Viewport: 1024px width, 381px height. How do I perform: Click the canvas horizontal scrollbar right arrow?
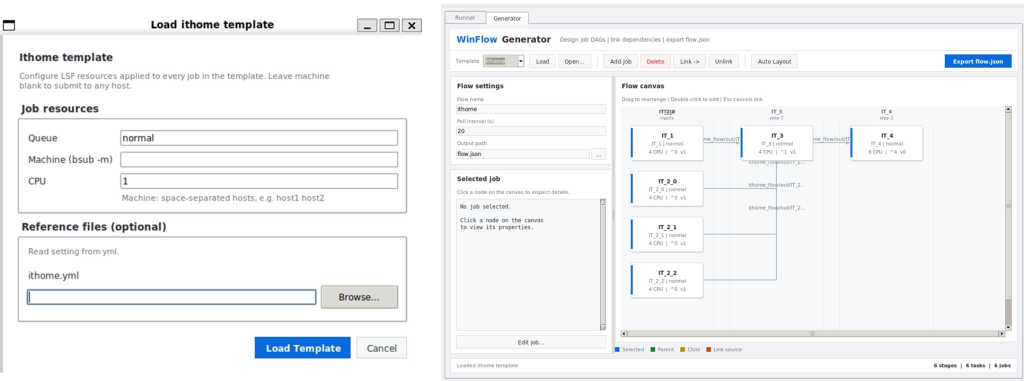pos(1002,334)
